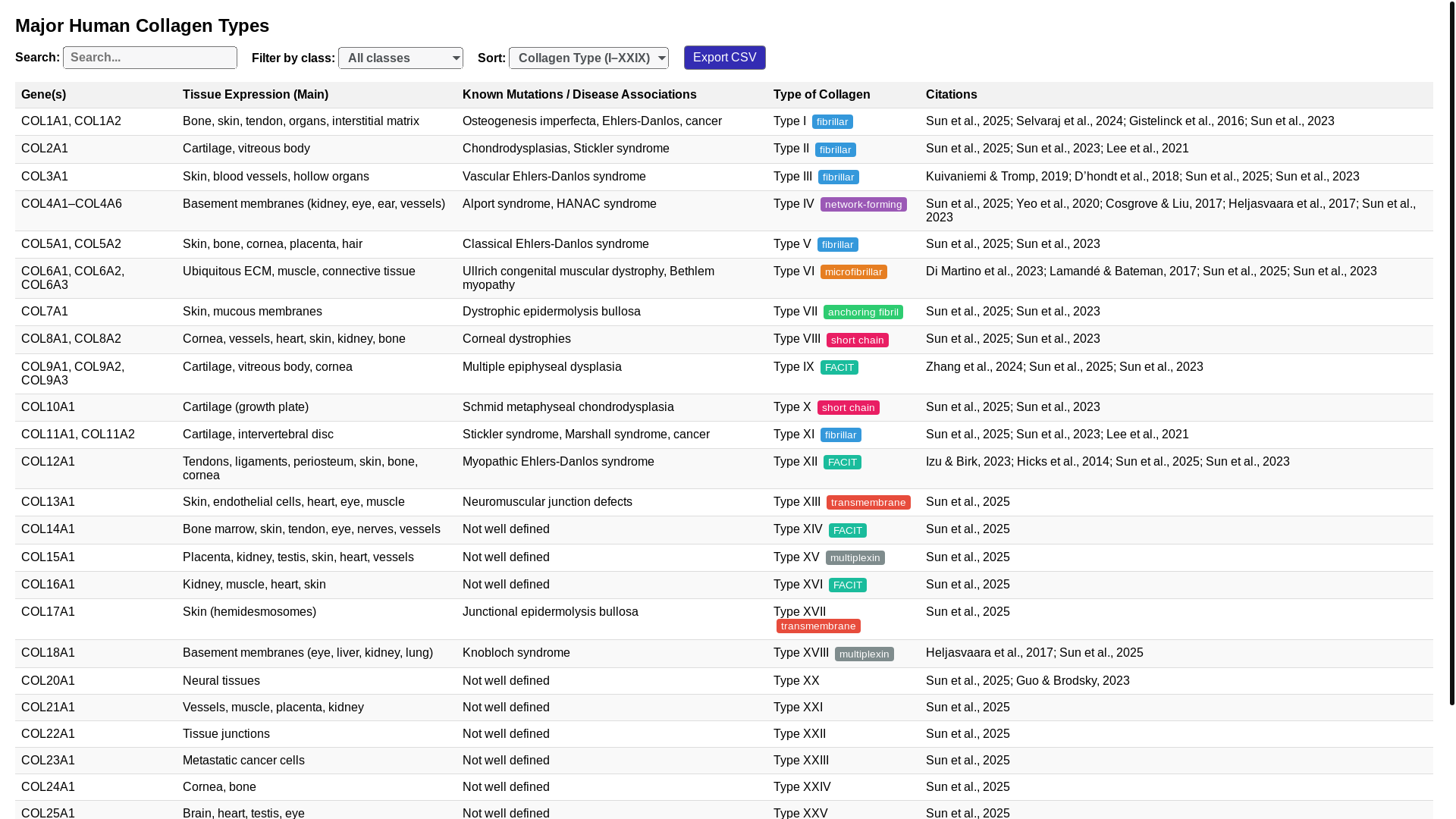The height and width of the screenshot is (819, 1456).
Task: Open the Filter by class dropdown
Action: [x=400, y=58]
